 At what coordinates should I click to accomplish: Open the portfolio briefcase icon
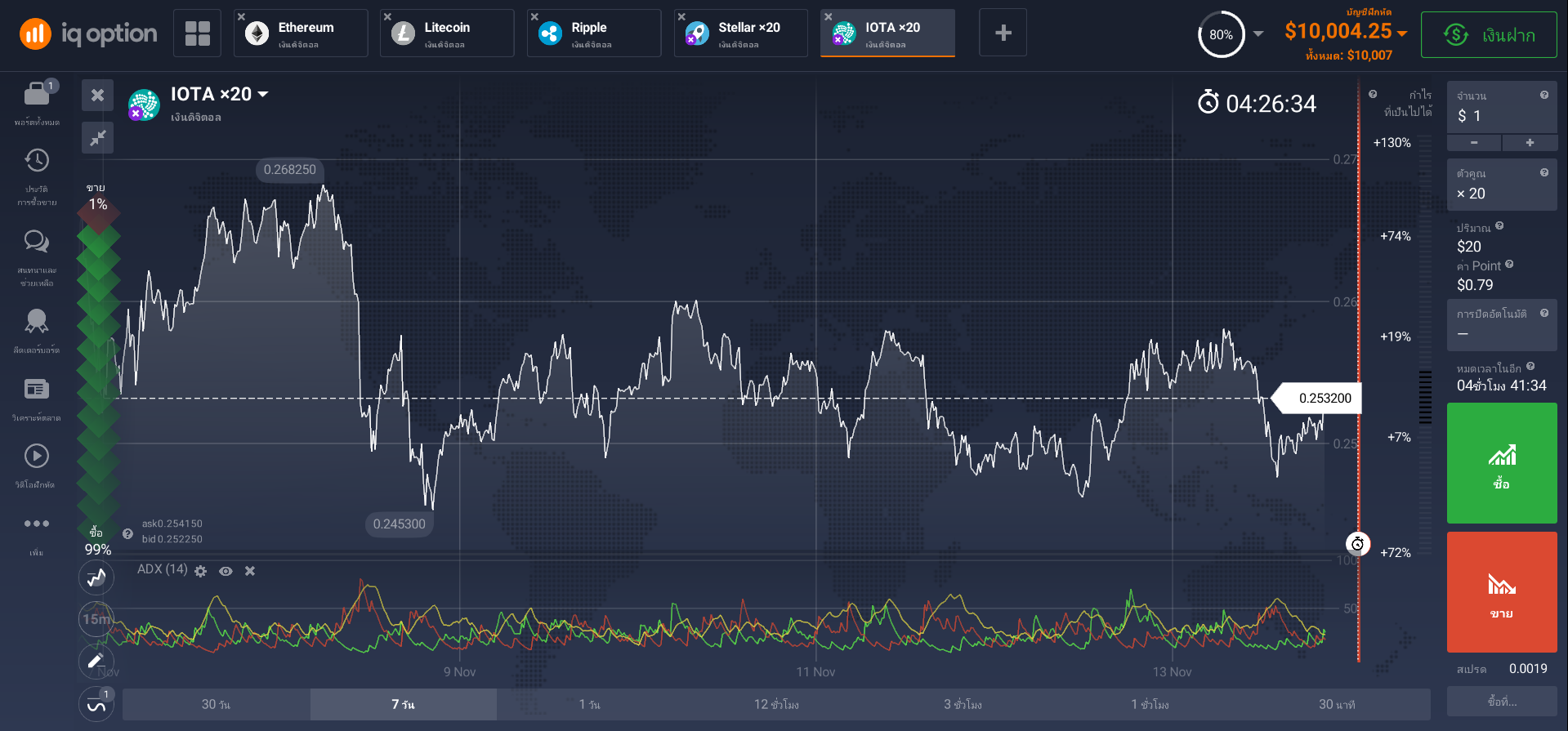tap(37, 95)
